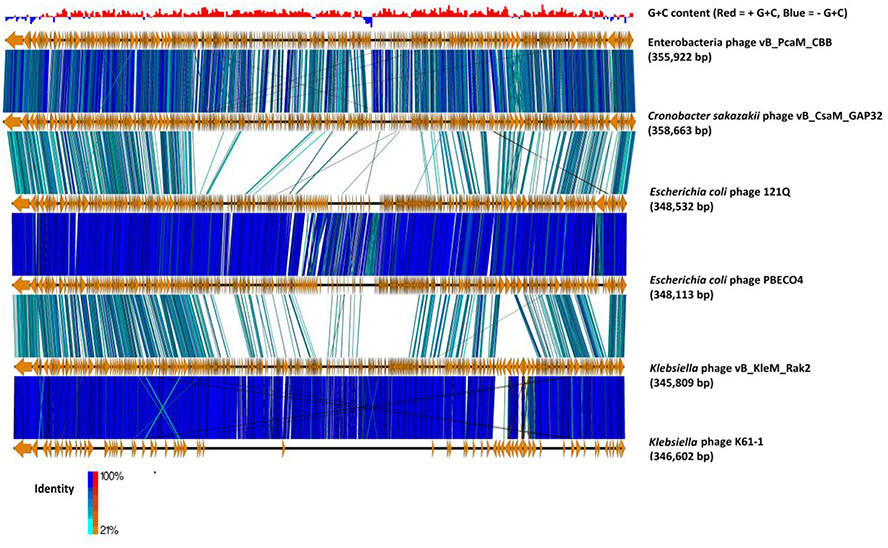Click large leftmost gene arrow of phage PBECO4
The height and width of the screenshot is (548, 888).
point(21,285)
